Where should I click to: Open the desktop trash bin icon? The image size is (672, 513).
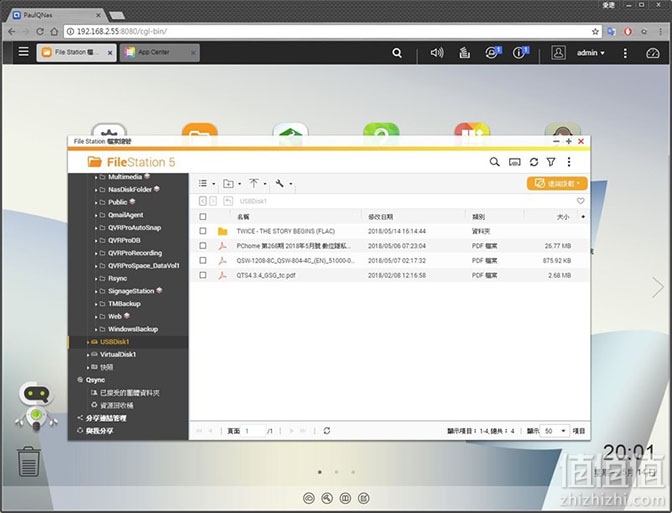click(x=29, y=461)
